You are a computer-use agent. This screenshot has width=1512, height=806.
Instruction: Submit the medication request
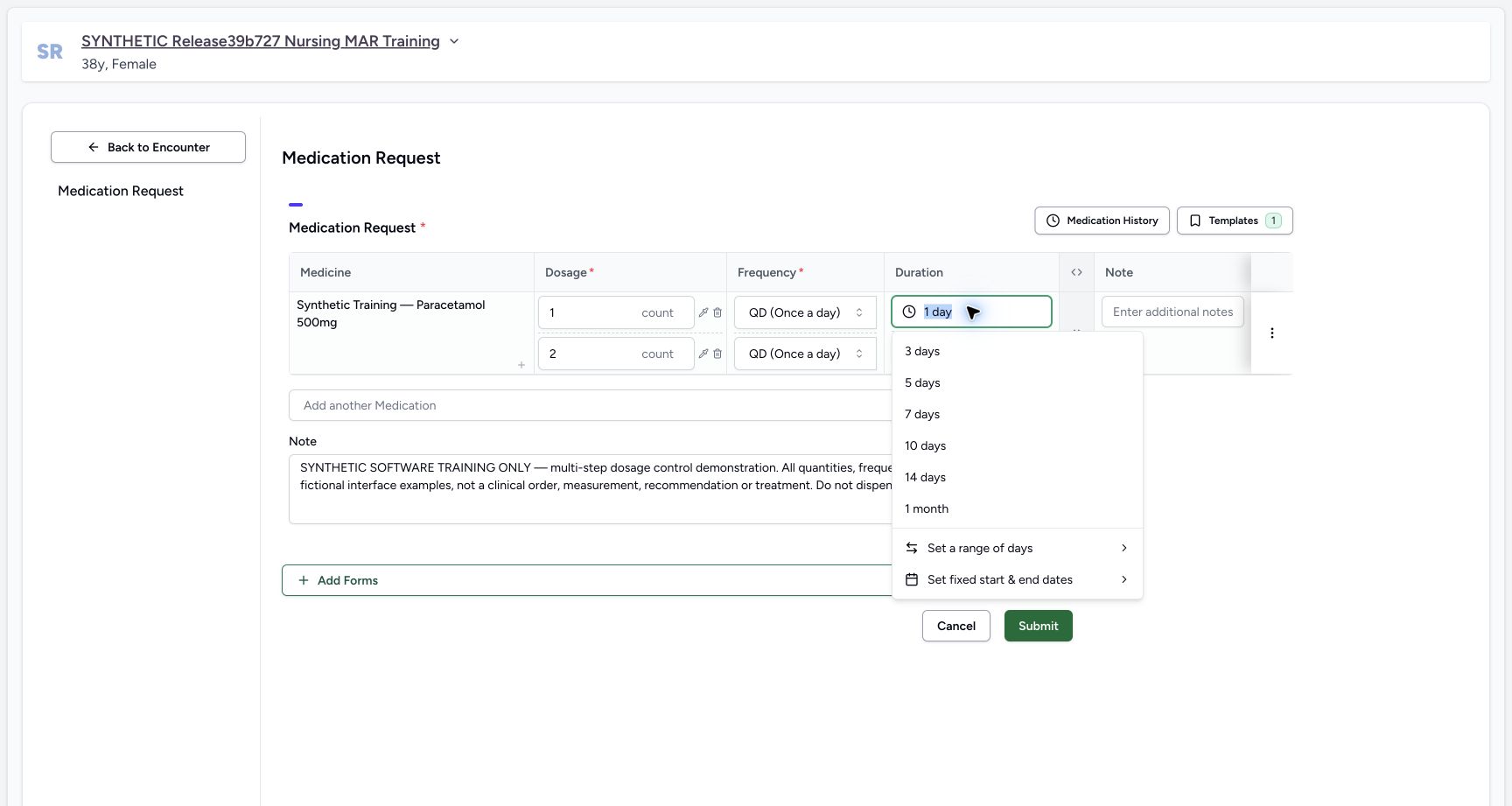1038,626
